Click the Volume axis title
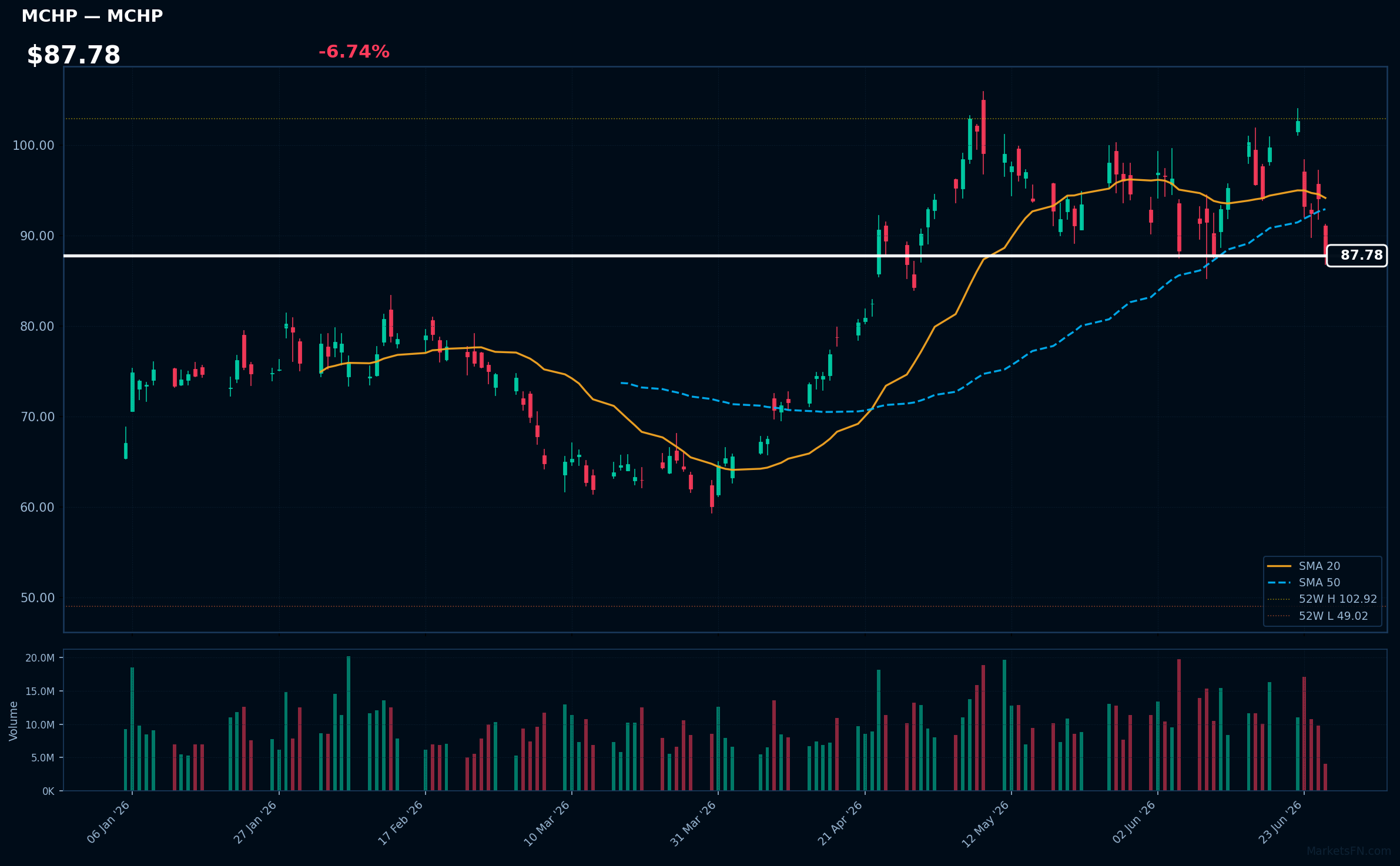The image size is (1400, 866). pyautogui.click(x=14, y=721)
